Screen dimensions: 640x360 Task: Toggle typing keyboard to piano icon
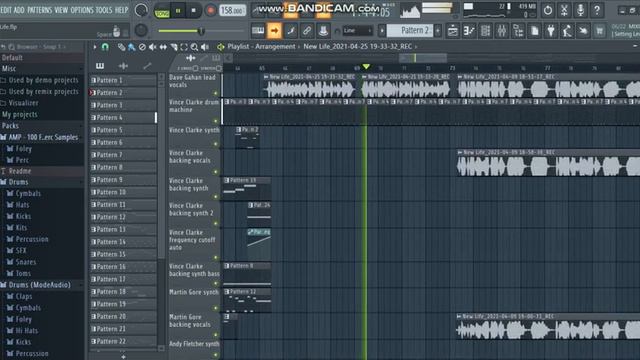pyautogui.click(x=258, y=31)
